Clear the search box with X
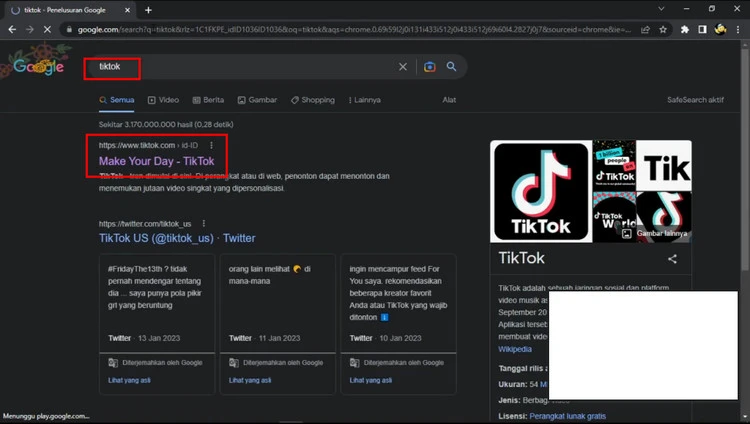Image resolution: width=750 pixels, height=424 pixels. (x=403, y=67)
